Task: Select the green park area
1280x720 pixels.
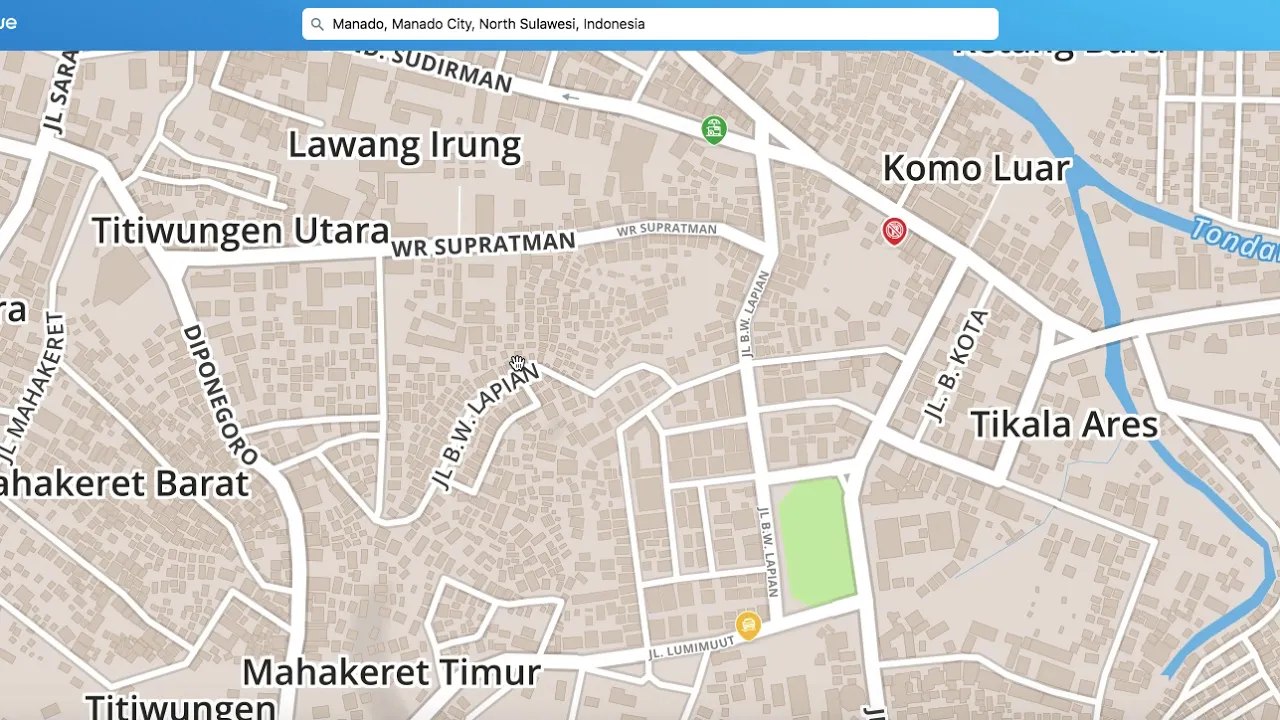Action: 817,541
